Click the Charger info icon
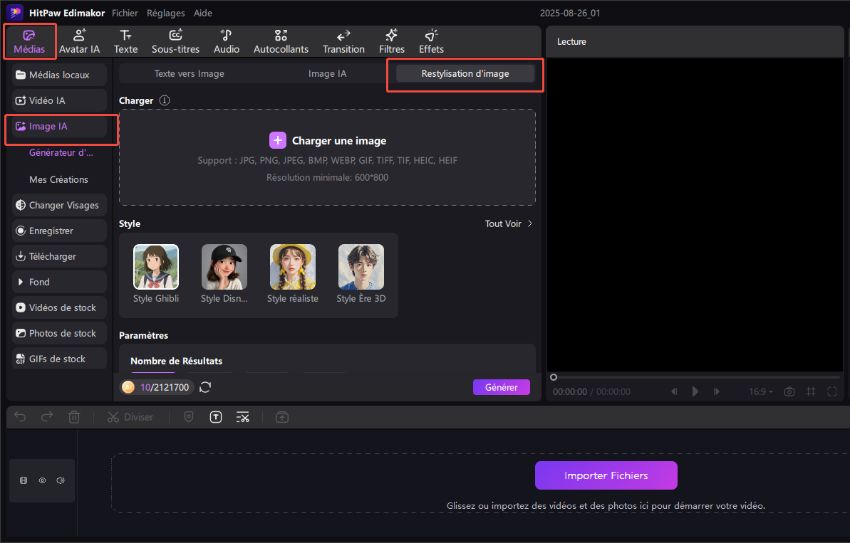The image size is (850, 543). 165,100
